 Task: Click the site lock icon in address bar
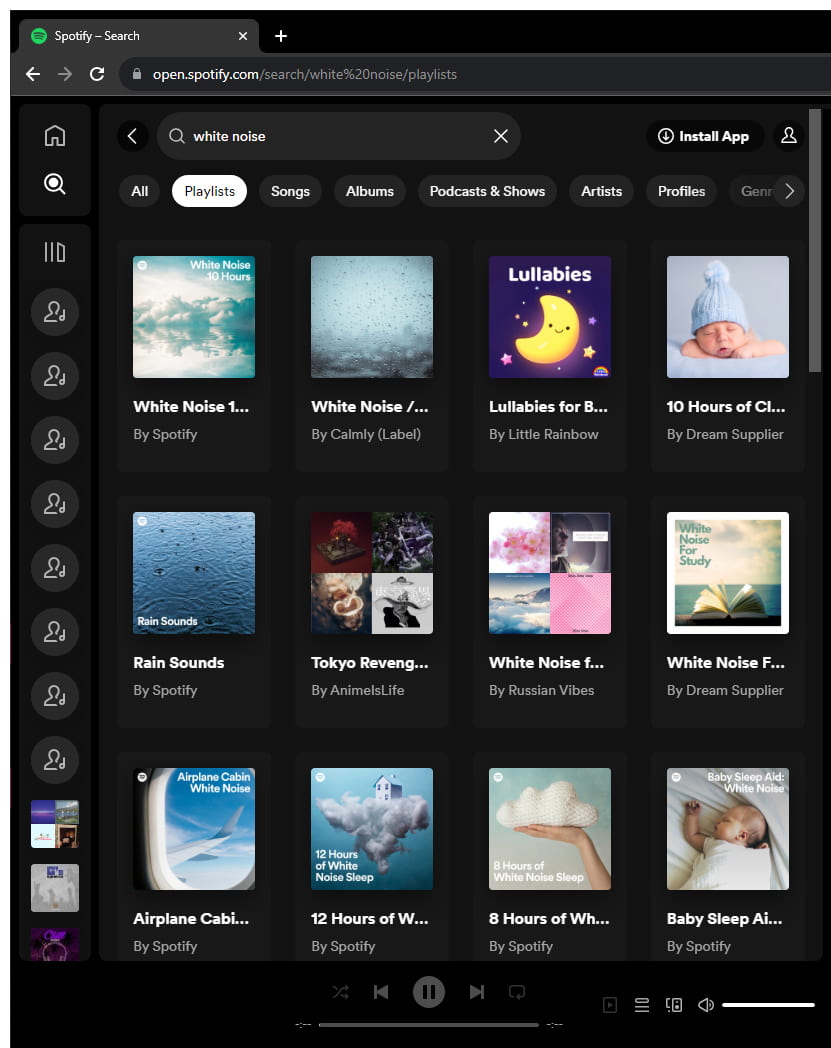click(137, 74)
